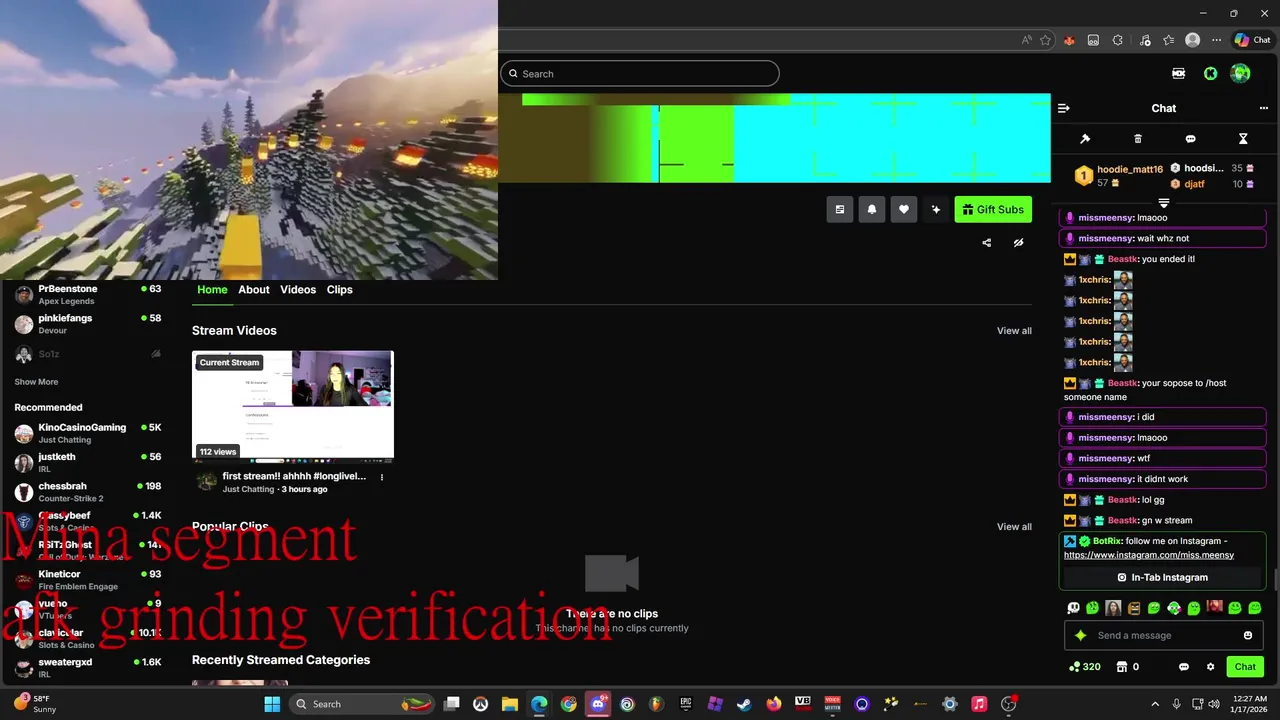Click the 320 channel points balance

tap(1084, 667)
